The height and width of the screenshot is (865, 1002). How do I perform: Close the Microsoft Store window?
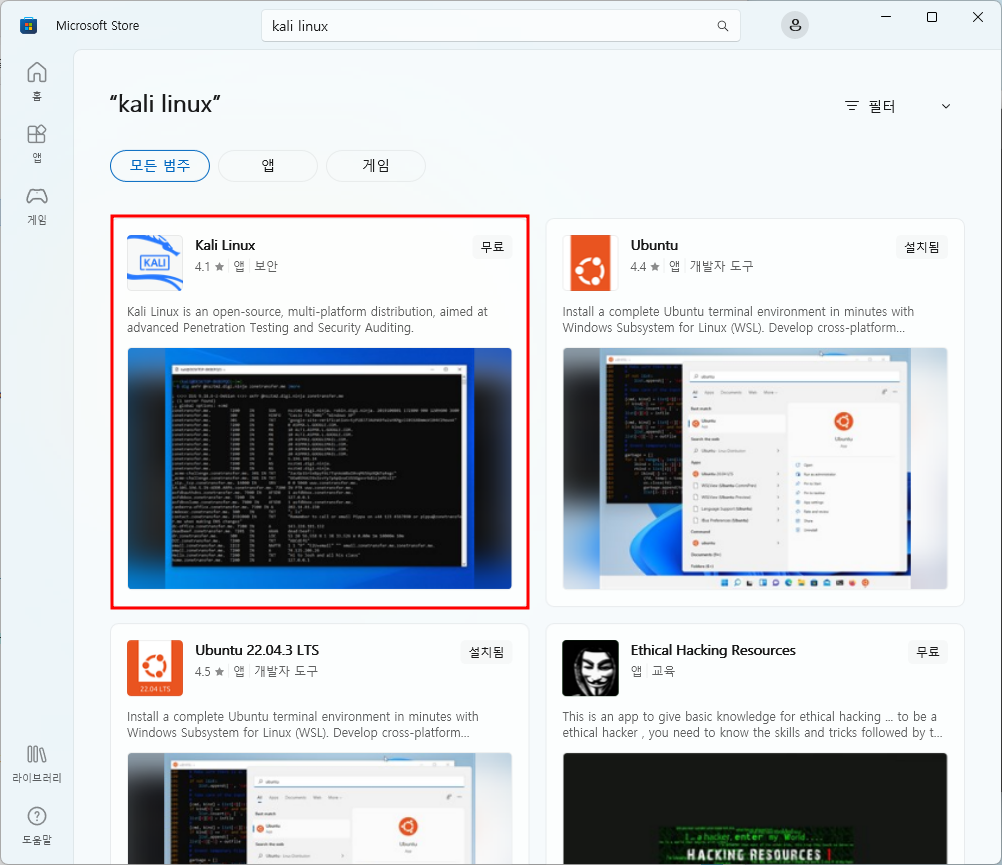pyautogui.click(x=978, y=17)
